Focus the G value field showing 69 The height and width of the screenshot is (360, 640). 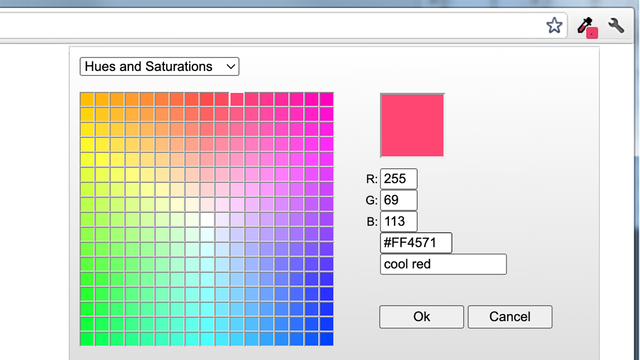(x=398, y=200)
